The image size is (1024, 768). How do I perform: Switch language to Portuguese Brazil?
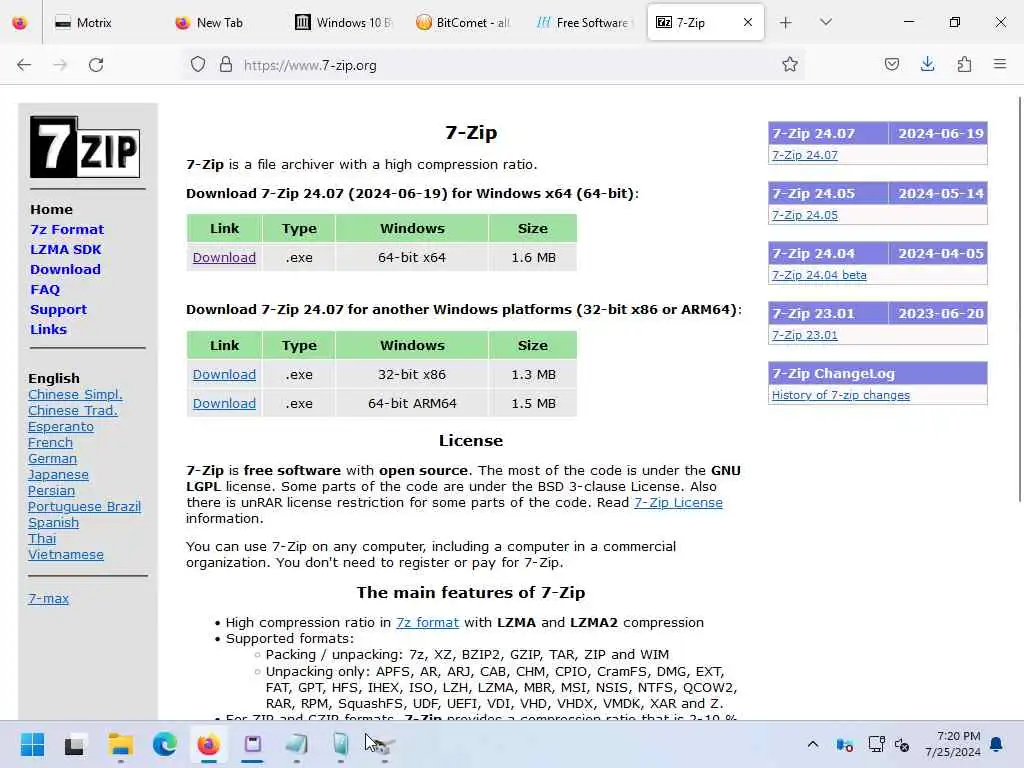(84, 507)
